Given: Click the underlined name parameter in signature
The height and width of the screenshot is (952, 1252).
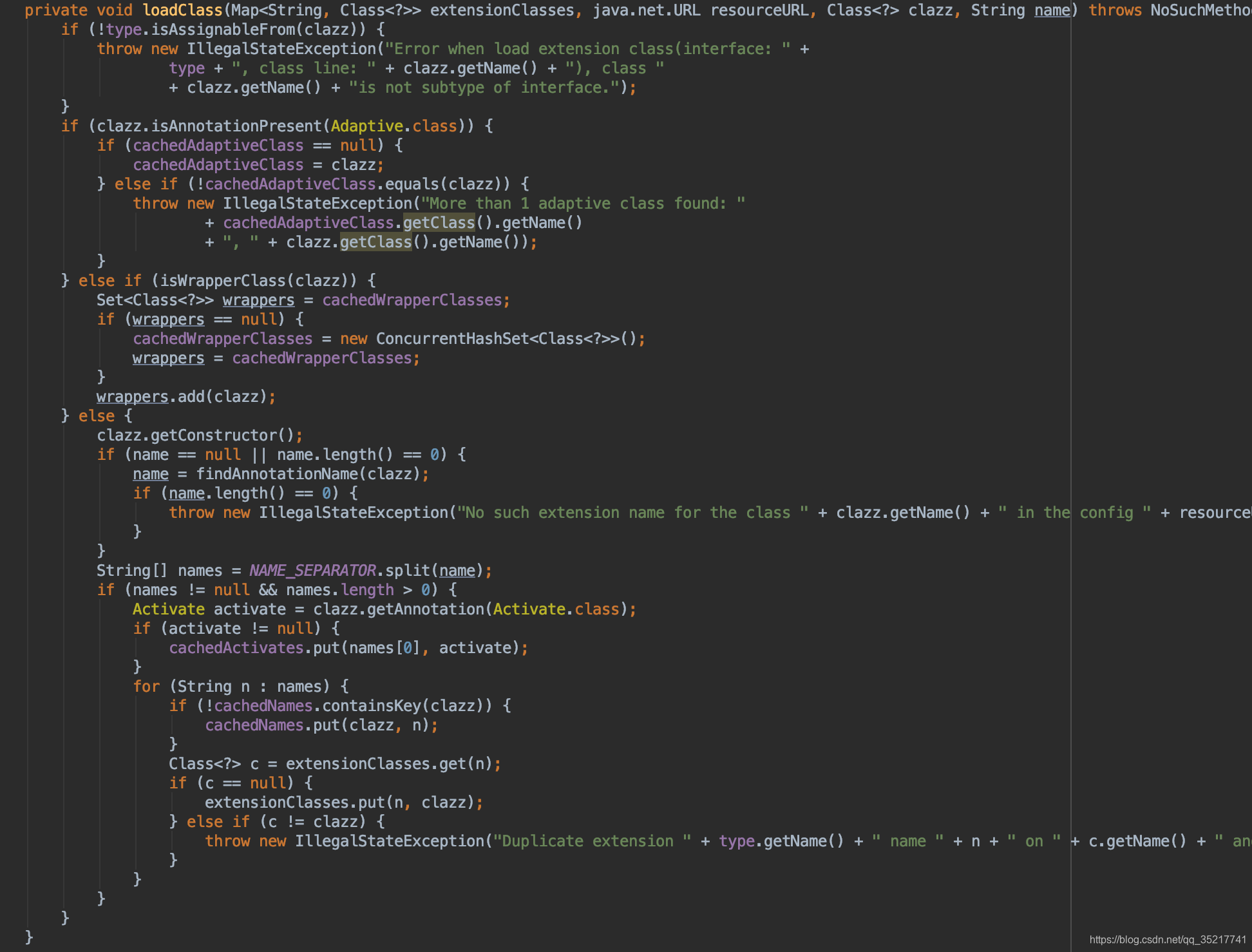Looking at the screenshot, I should pos(1052,10).
